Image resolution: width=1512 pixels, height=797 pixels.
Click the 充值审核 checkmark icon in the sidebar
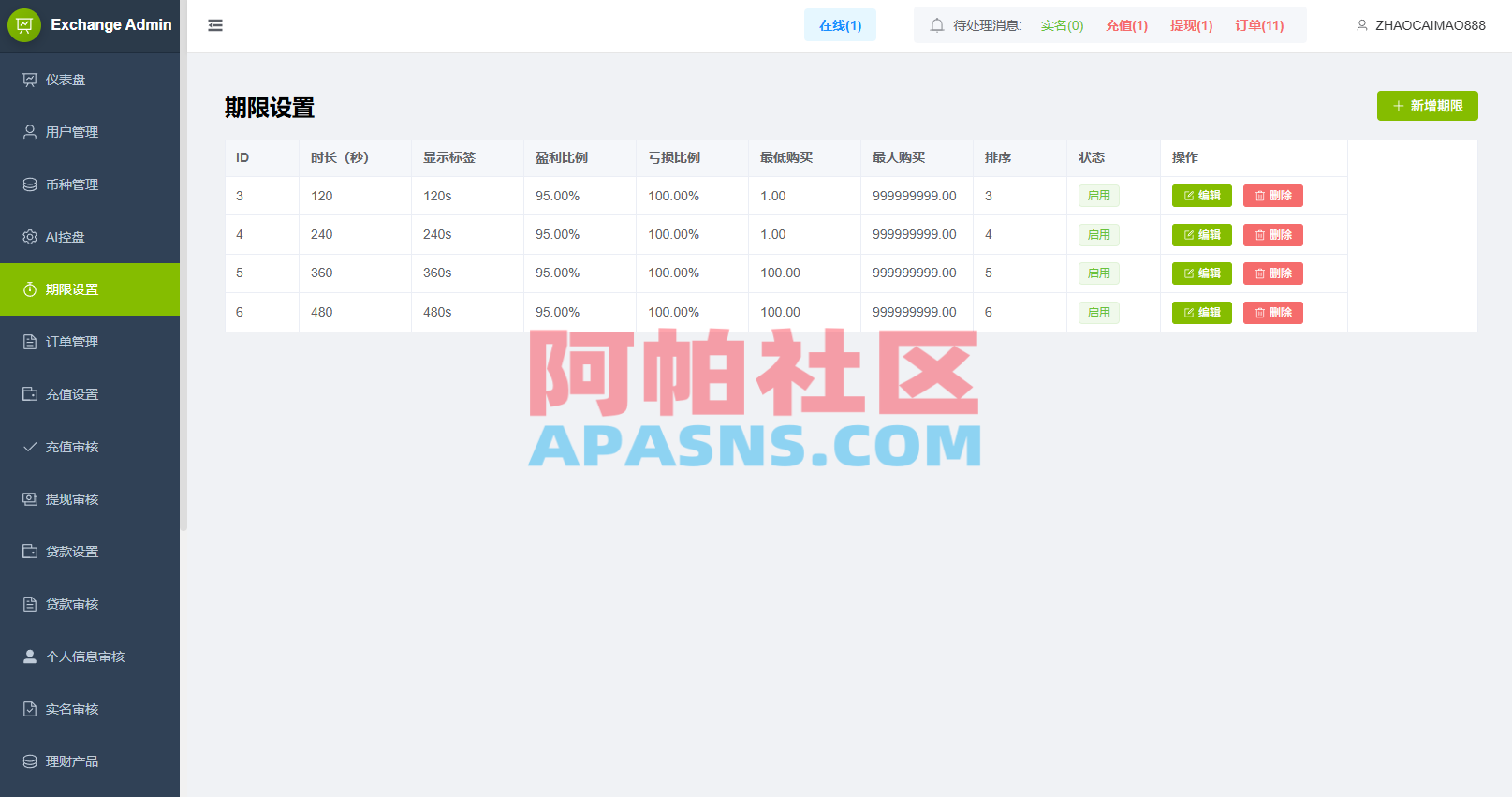[x=30, y=447]
